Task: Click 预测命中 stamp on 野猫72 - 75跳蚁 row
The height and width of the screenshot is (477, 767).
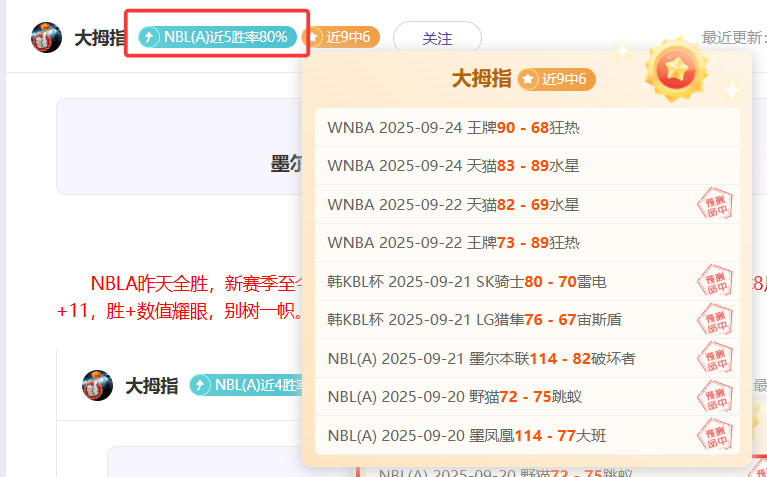Action: 715,396
